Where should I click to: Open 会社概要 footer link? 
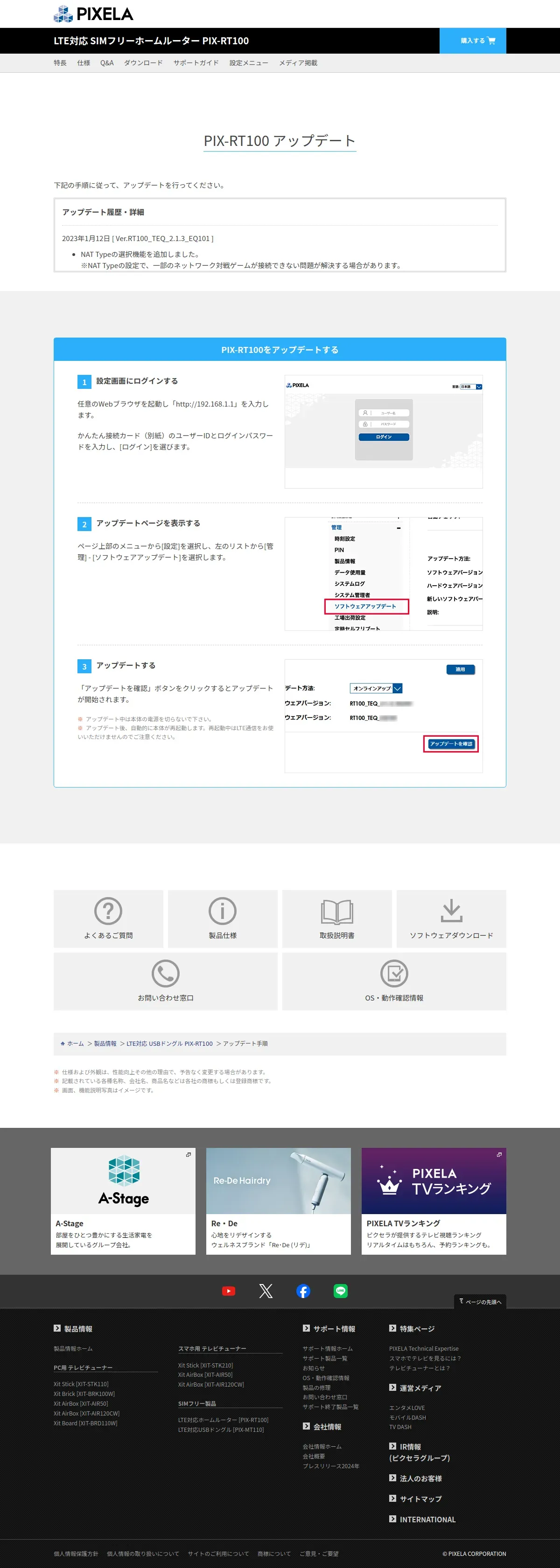[x=314, y=1457]
